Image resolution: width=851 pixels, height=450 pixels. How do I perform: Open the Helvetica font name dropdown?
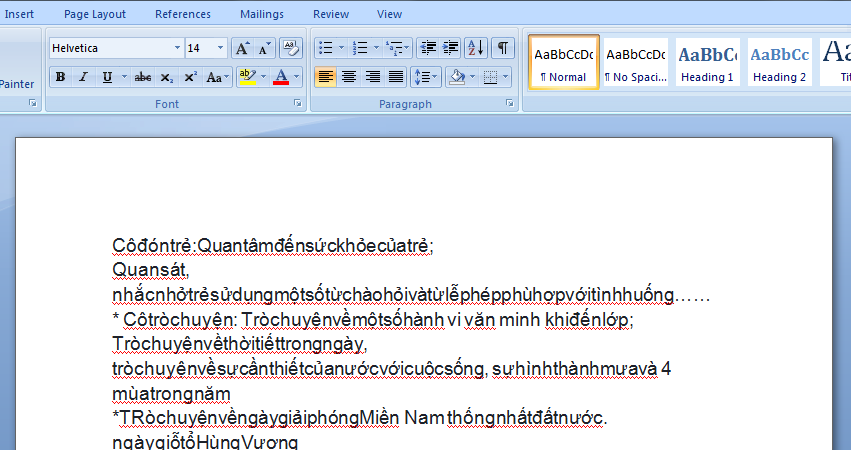click(x=178, y=48)
